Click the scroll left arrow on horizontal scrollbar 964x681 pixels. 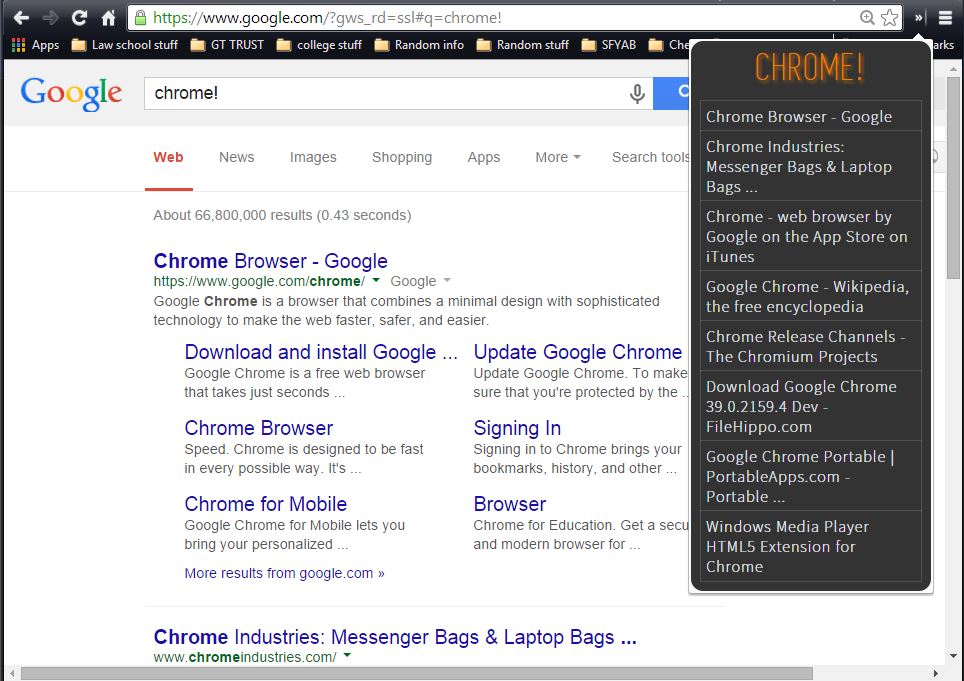(x=12, y=674)
